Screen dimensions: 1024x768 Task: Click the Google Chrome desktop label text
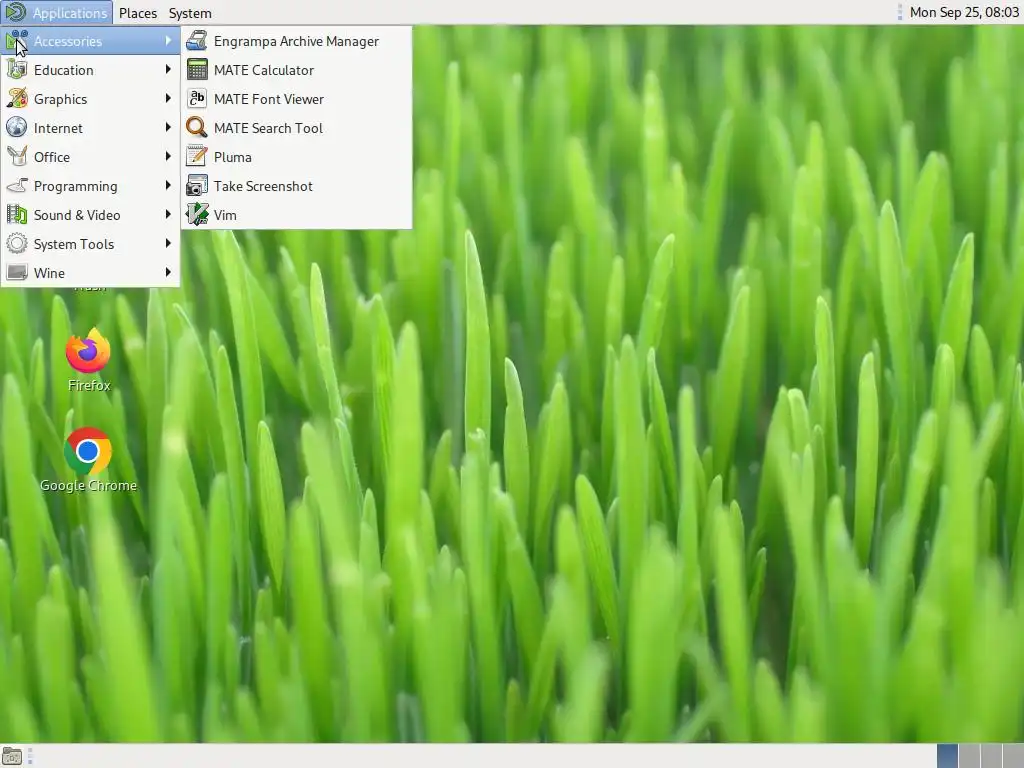pos(88,485)
